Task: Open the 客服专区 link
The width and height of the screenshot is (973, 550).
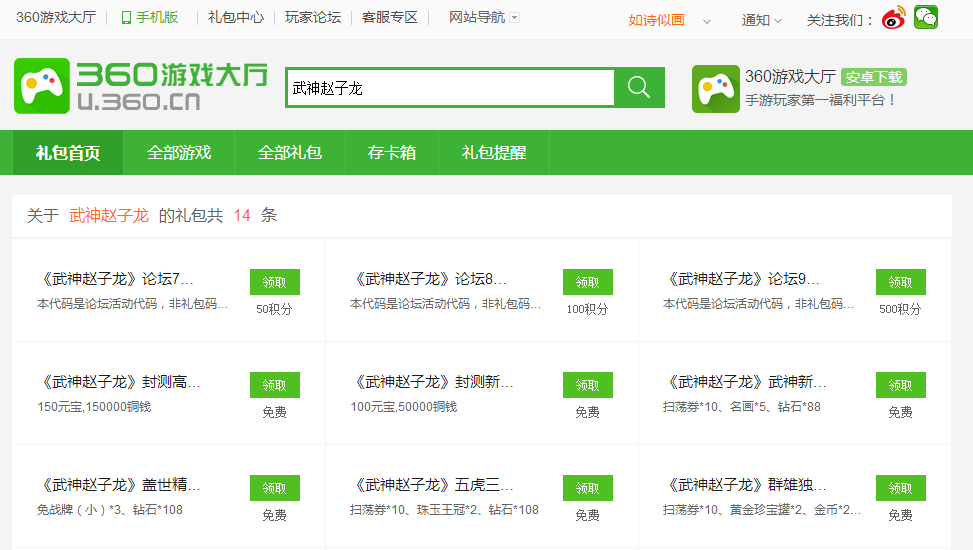Action: 390,17
